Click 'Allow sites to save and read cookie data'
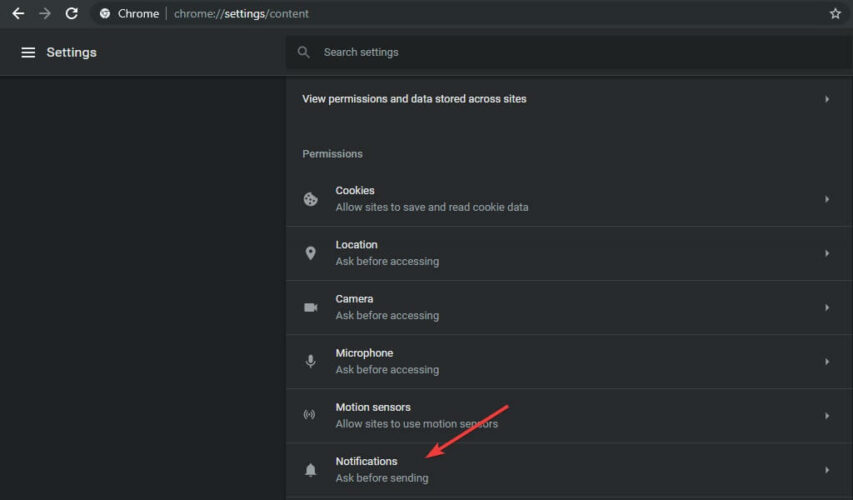Image resolution: width=853 pixels, height=500 pixels. (431, 207)
